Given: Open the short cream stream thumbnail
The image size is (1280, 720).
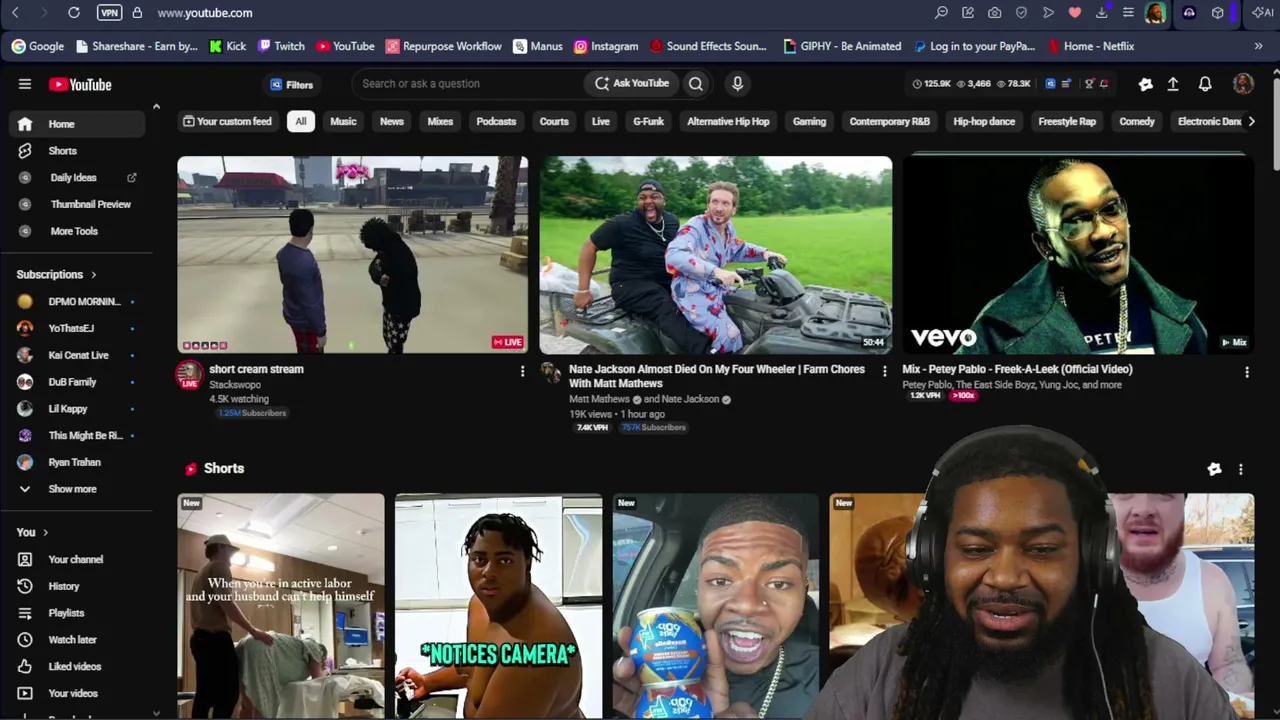Looking at the screenshot, I should (x=353, y=255).
